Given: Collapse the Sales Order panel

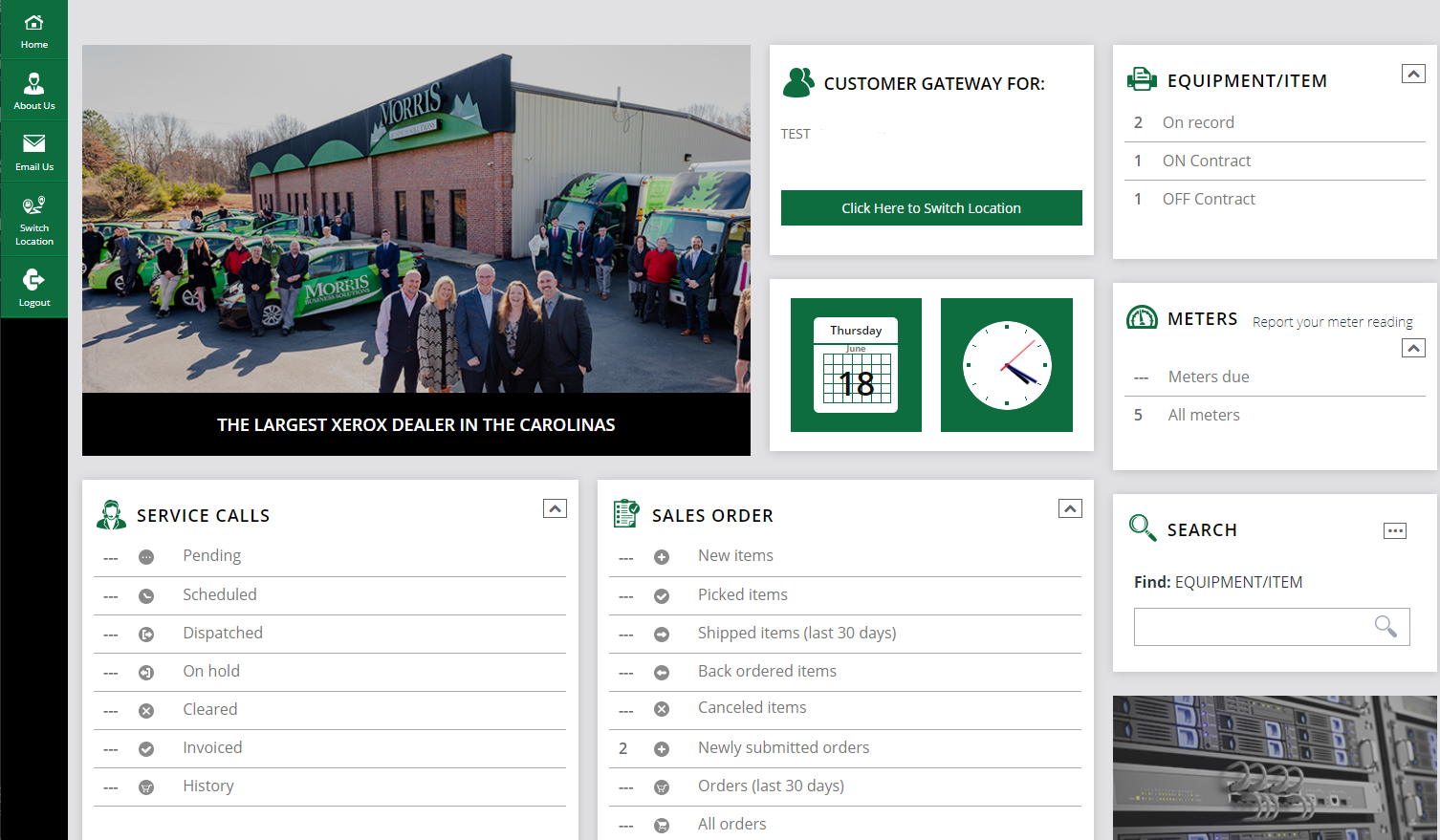Looking at the screenshot, I should 1070,508.
